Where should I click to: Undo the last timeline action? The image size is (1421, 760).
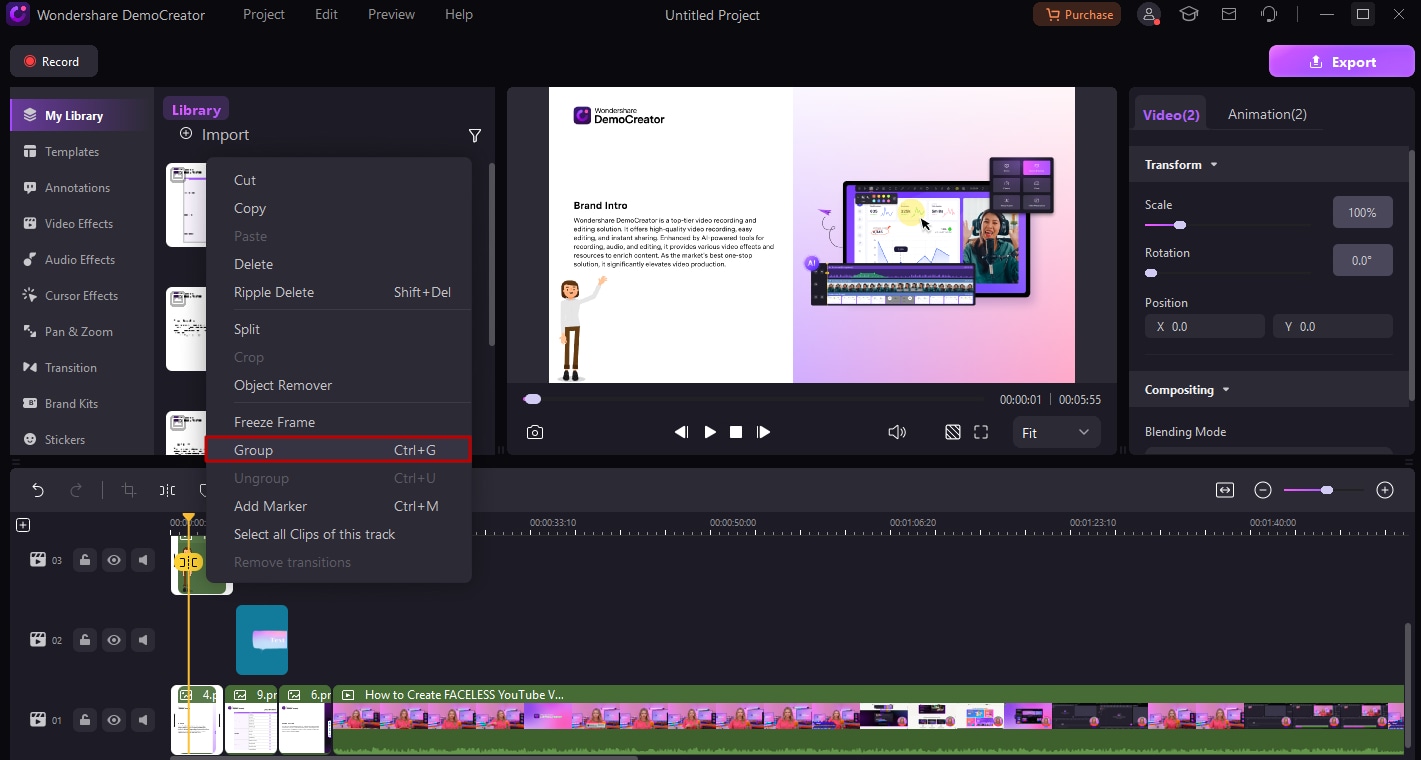pyautogui.click(x=38, y=490)
